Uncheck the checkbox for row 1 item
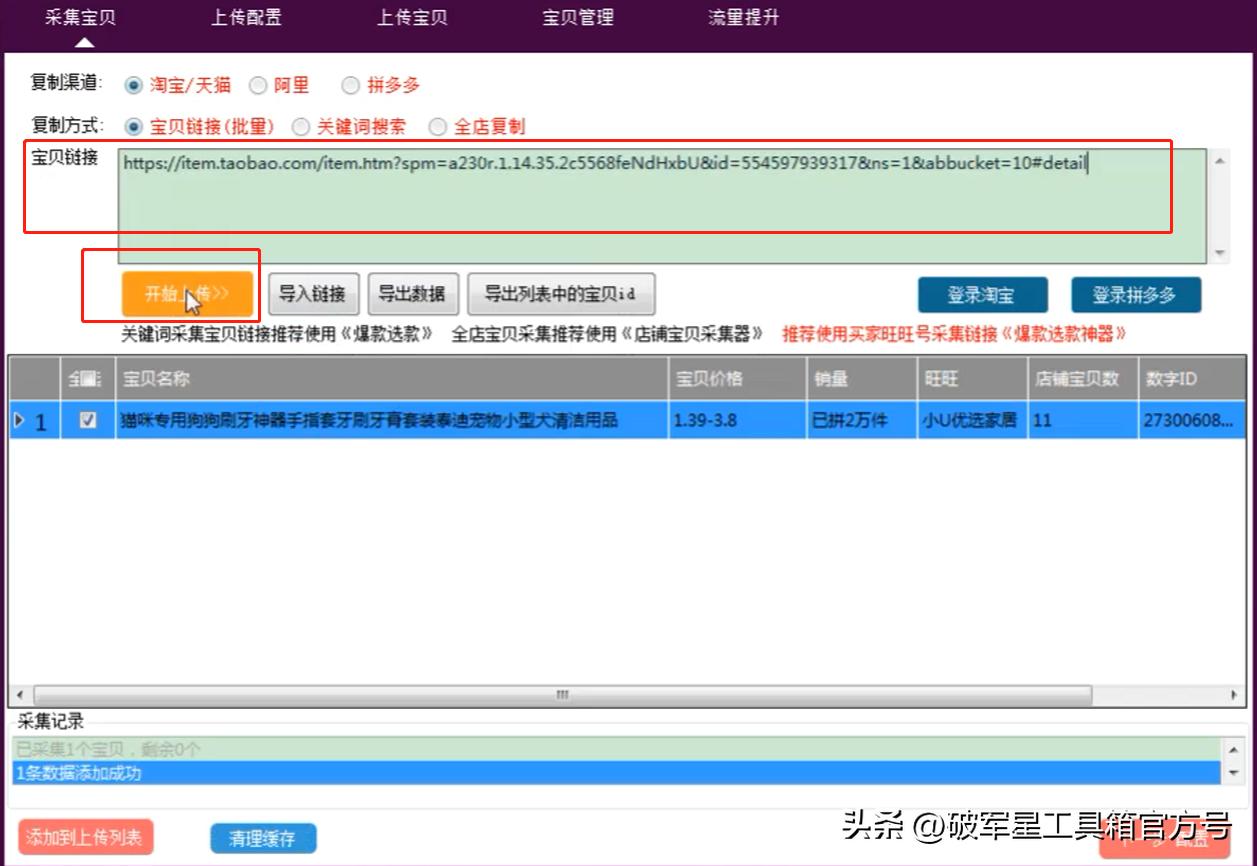This screenshot has height=866, width=1257. [x=88, y=421]
